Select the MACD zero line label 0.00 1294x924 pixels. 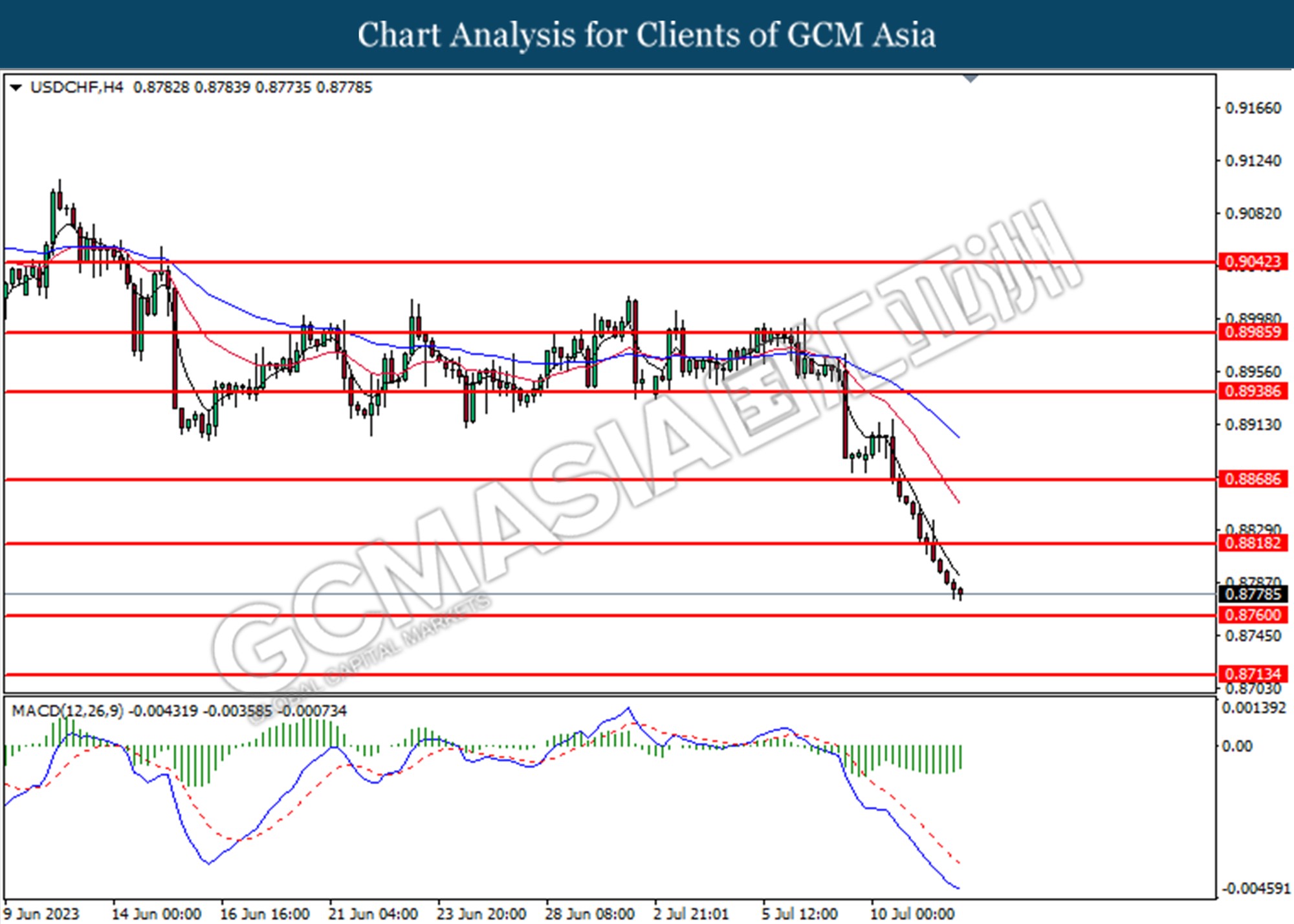click(x=1236, y=747)
